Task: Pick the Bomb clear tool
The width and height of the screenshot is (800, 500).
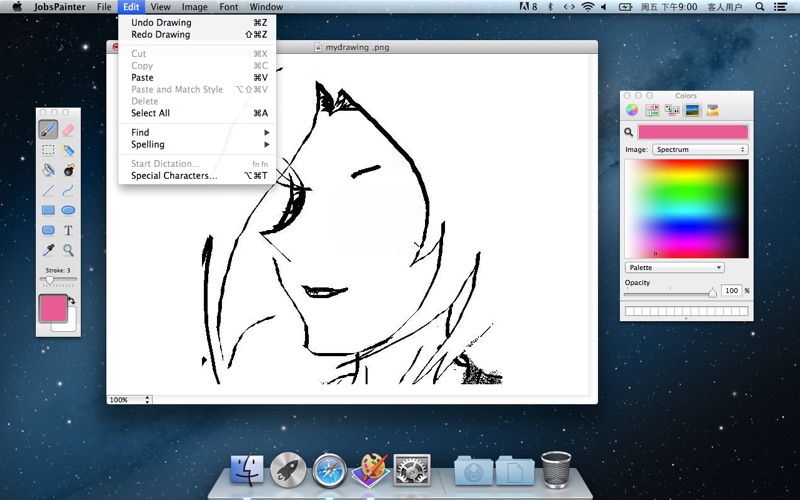Action: click(x=68, y=171)
